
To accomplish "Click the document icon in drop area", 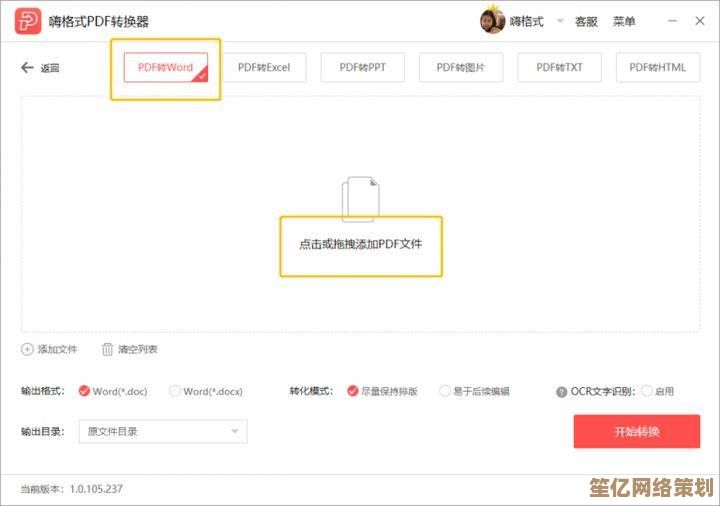I will 361,199.
